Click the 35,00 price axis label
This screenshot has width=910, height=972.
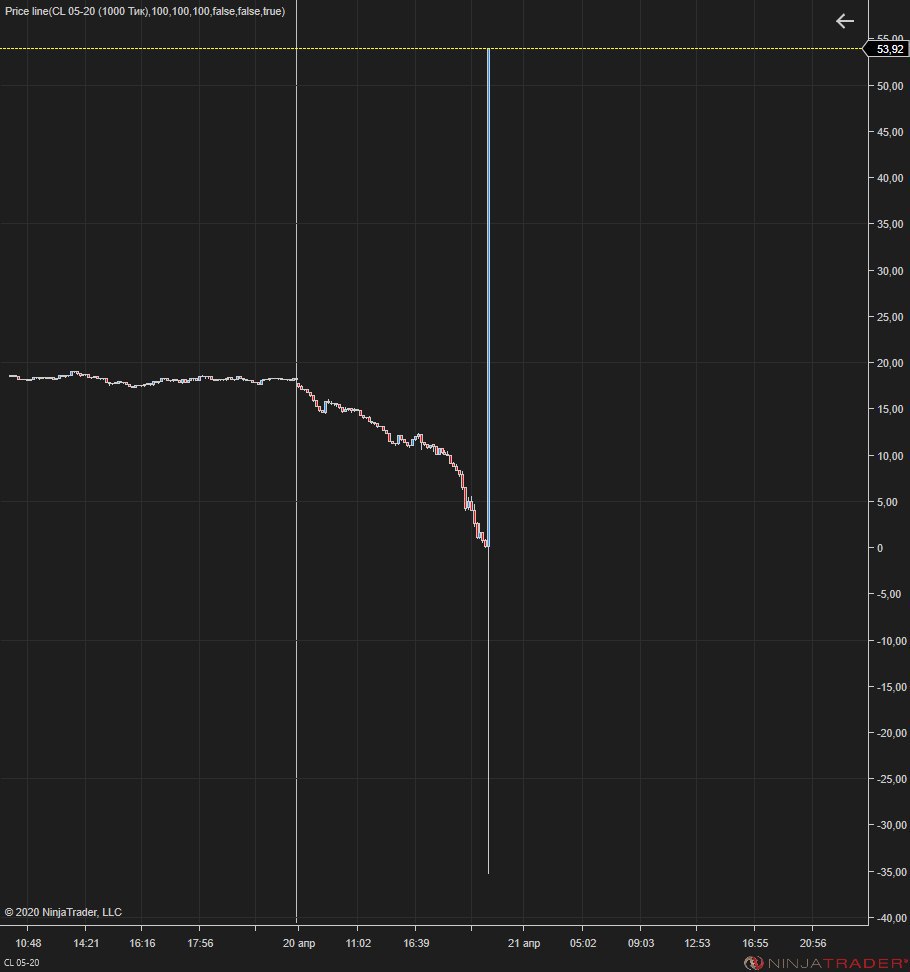(890, 224)
